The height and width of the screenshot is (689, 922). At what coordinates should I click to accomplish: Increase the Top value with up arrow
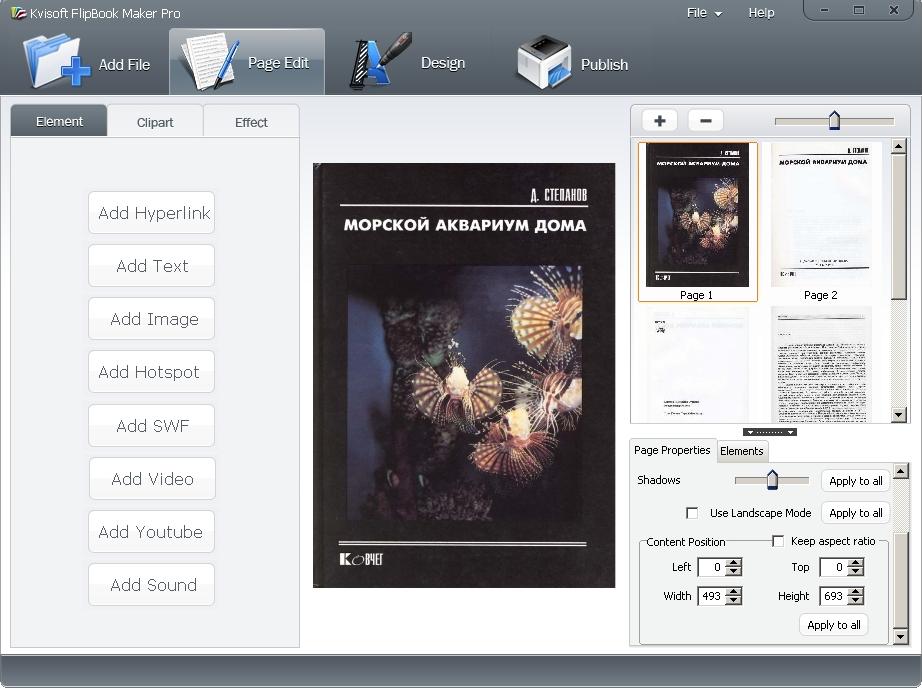pyautogui.click(x=856, y=563)
